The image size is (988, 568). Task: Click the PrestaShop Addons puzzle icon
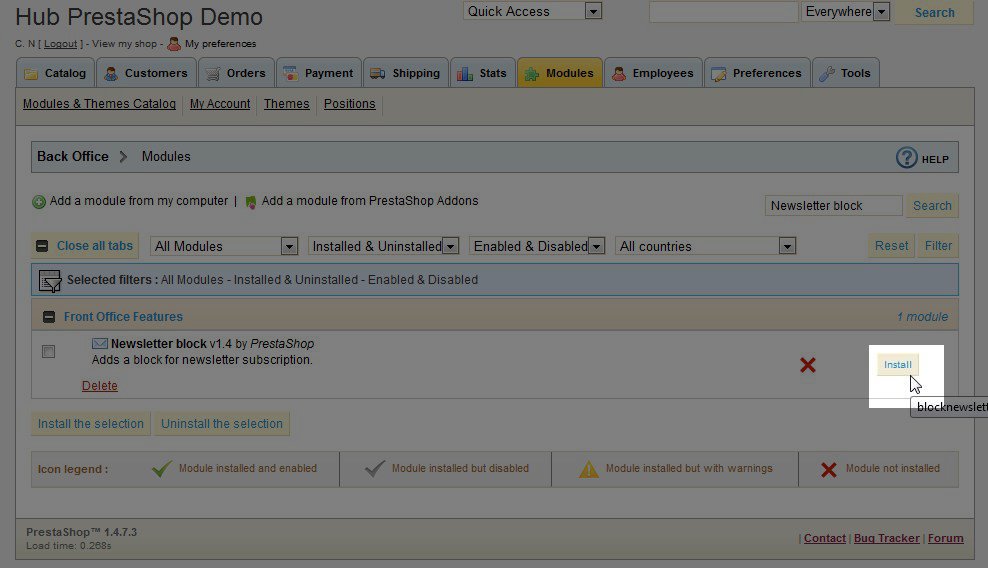[251, 202]
